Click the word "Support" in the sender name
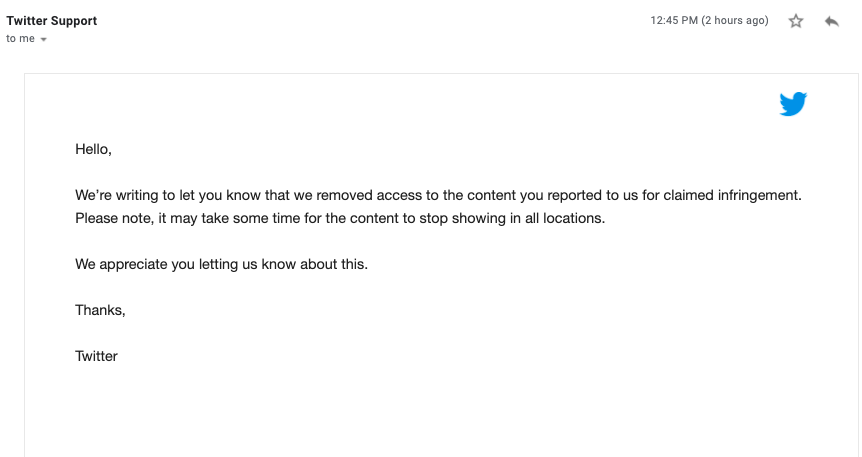The width and height of the screenshot is (862, 457). (x=73, y=21)
